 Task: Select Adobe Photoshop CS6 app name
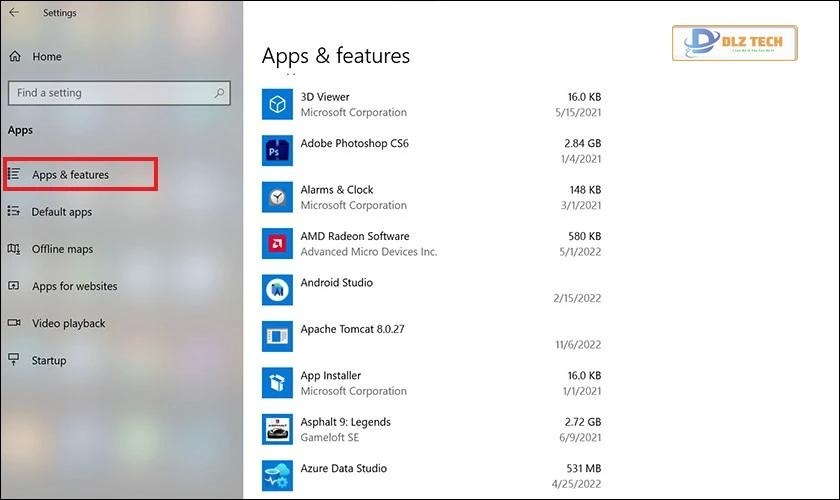pos(354,144)
